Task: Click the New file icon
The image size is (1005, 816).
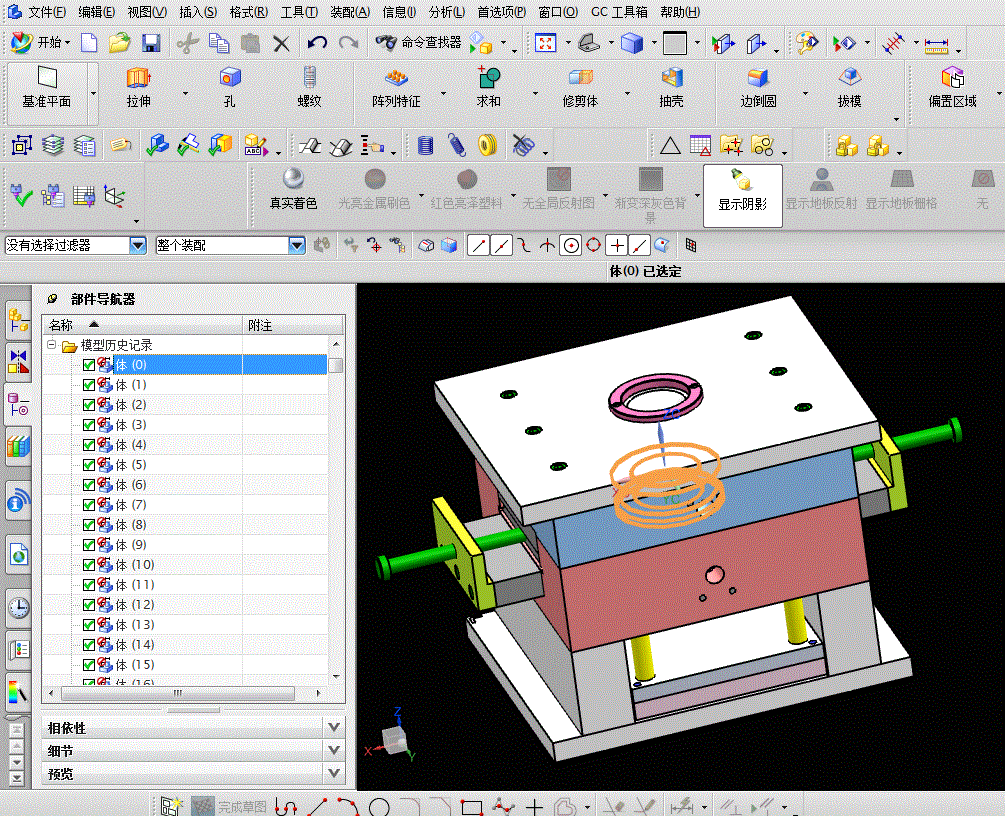Action: click(x=89, y=43)
